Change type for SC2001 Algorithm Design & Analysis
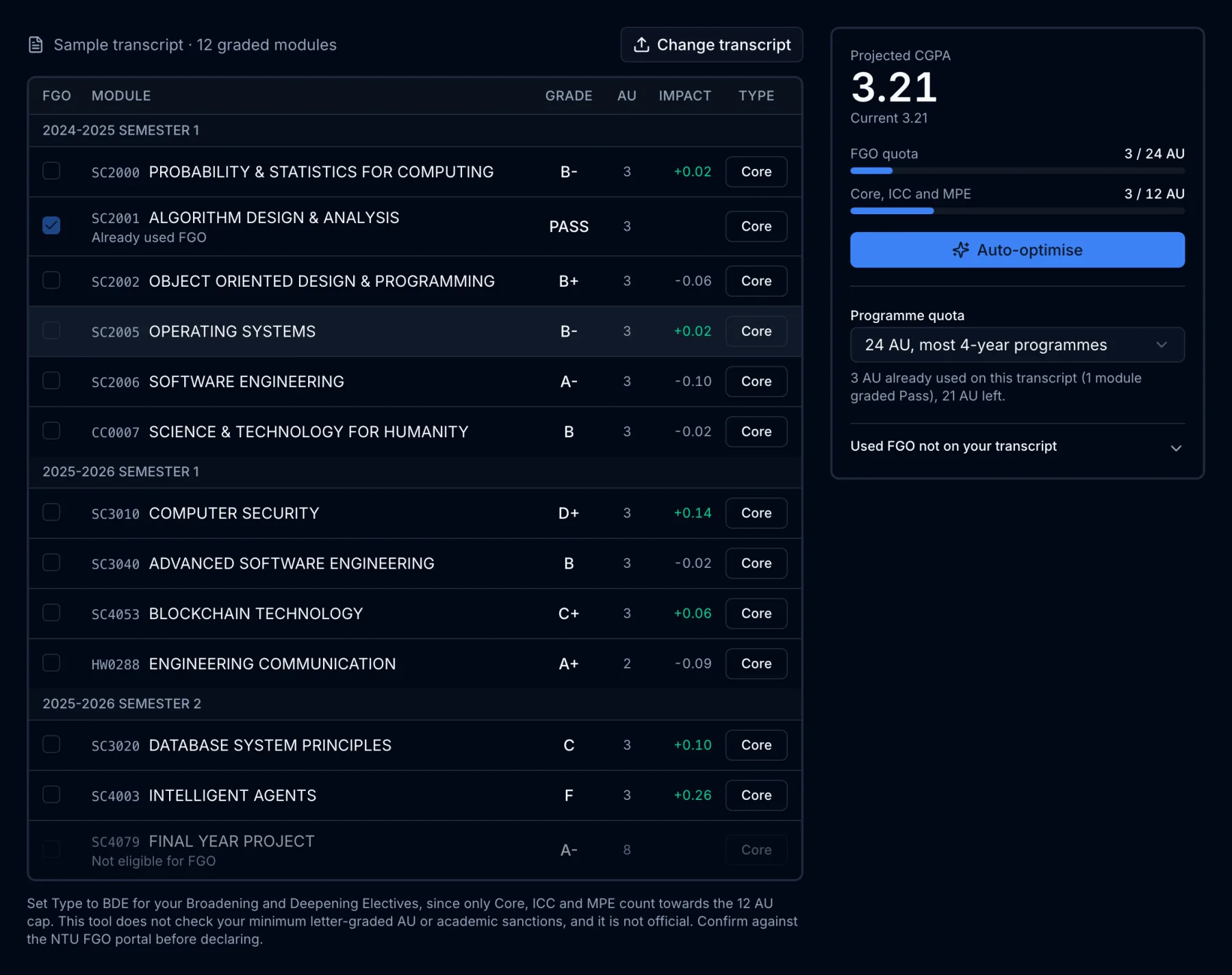Image resolution: width=1232 pixels, height=975 pixels. (x=756, y=226)
